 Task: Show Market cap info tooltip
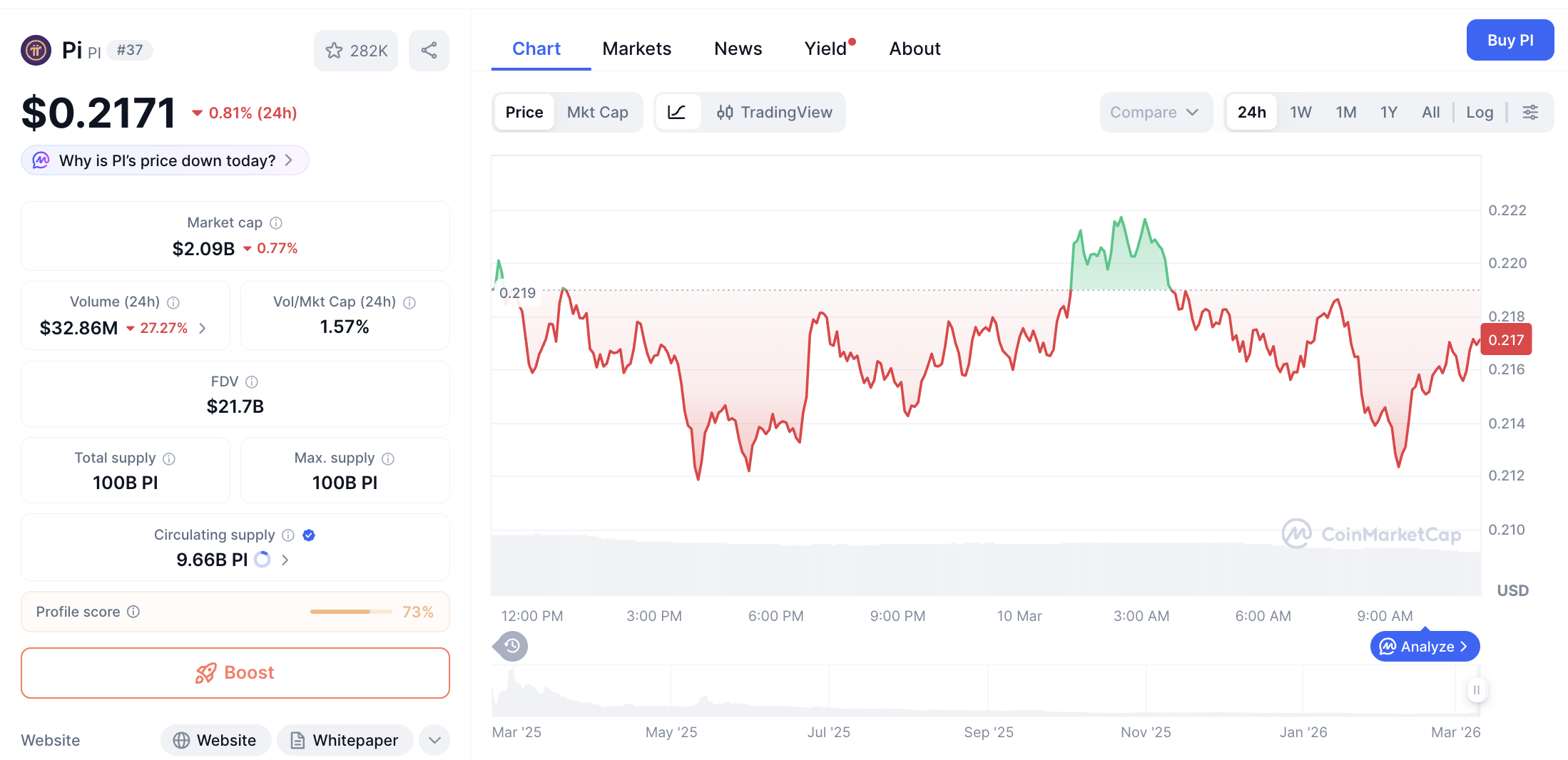(x=276, y=222)
